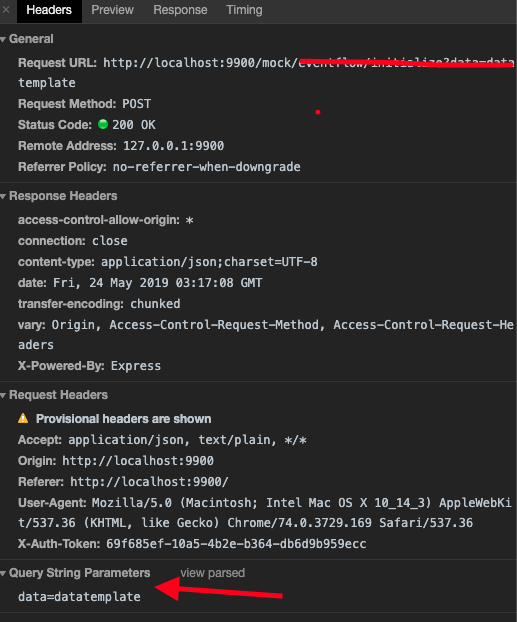Click the green status code indicator
The height and width of the screenshot is (622, 517).
coord(103,124)
